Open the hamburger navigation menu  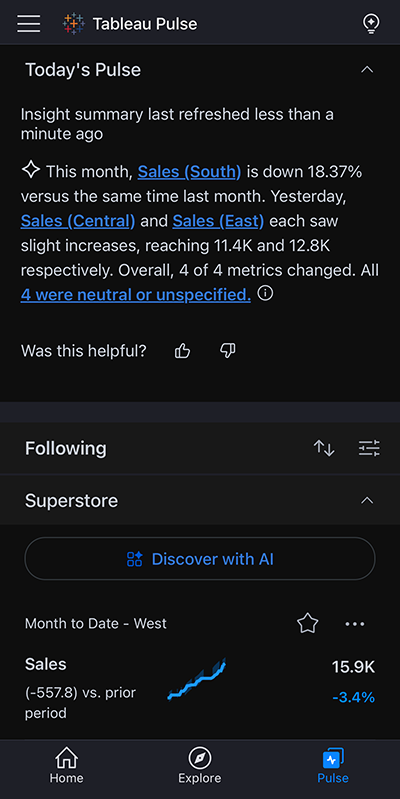29,23
